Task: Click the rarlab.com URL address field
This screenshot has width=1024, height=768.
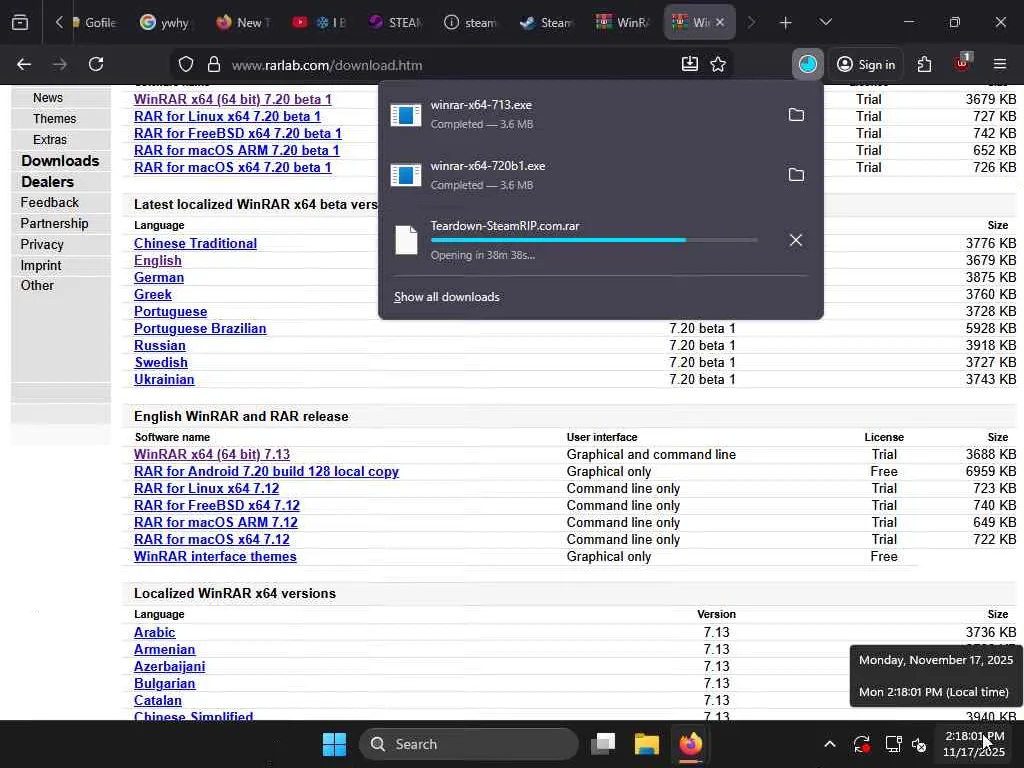Action: (x=451, y=65)
